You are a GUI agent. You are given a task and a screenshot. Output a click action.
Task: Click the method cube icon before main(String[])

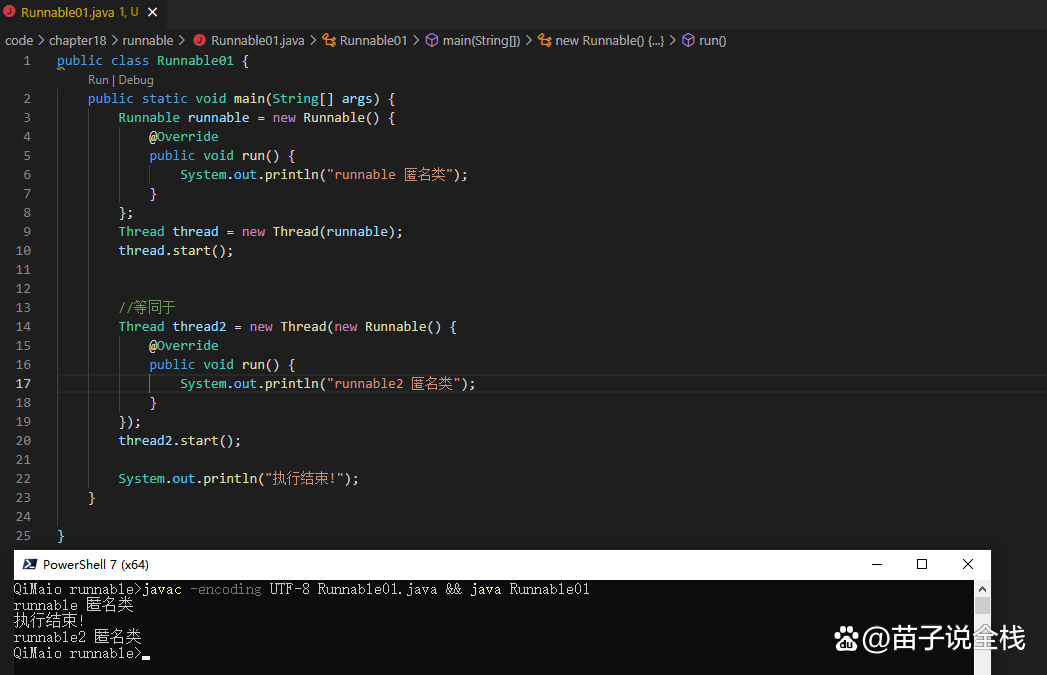tap(432, 41)
